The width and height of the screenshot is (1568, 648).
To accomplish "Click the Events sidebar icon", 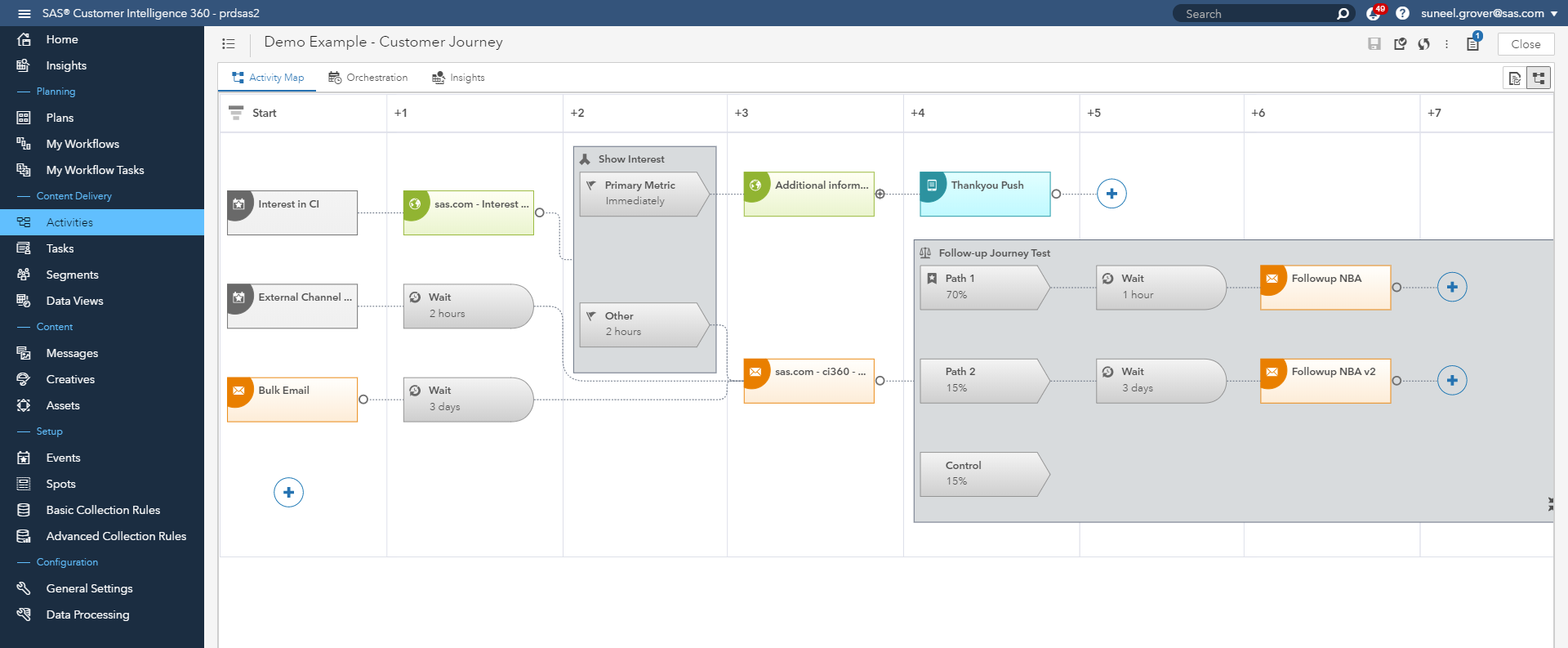I will click(24, 458).
